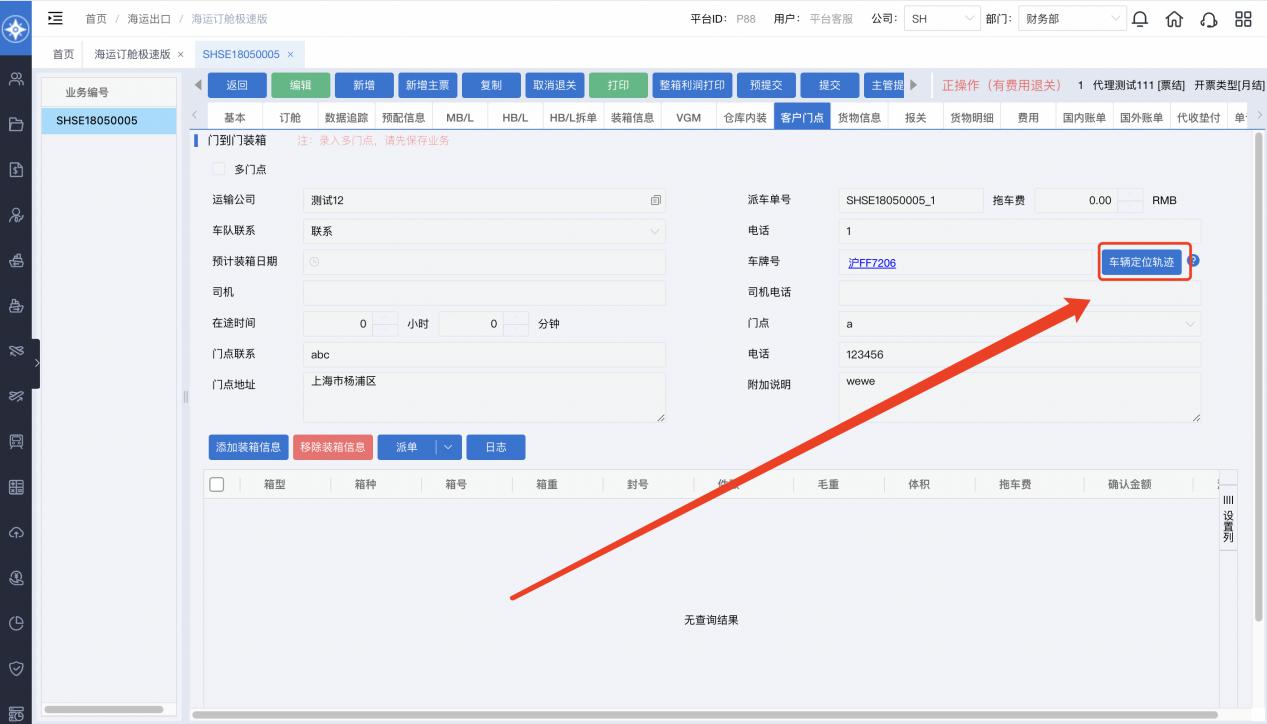Click the 门点联系 input field

483,355
